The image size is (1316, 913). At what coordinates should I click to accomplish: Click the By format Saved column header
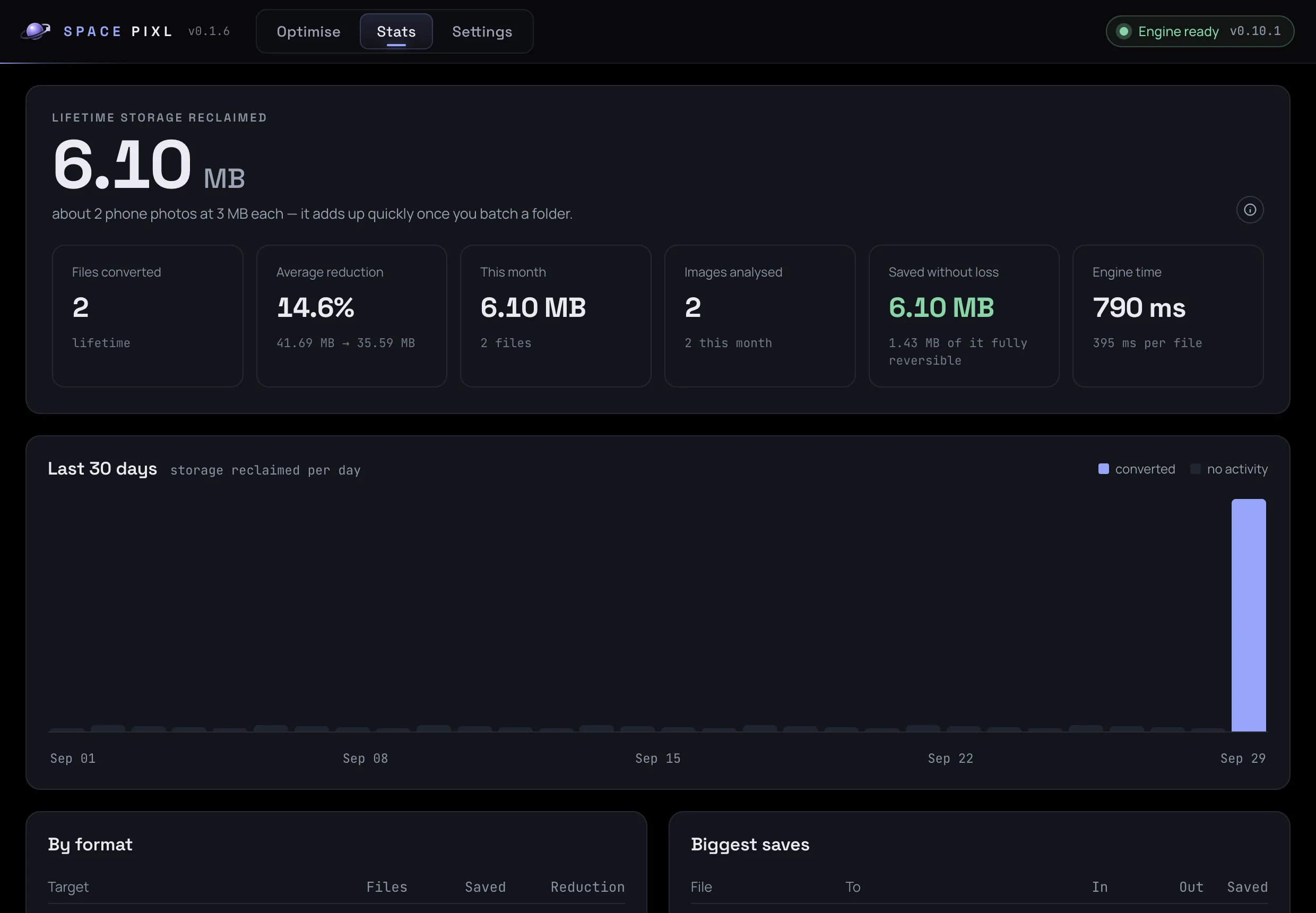click(485, 888)
